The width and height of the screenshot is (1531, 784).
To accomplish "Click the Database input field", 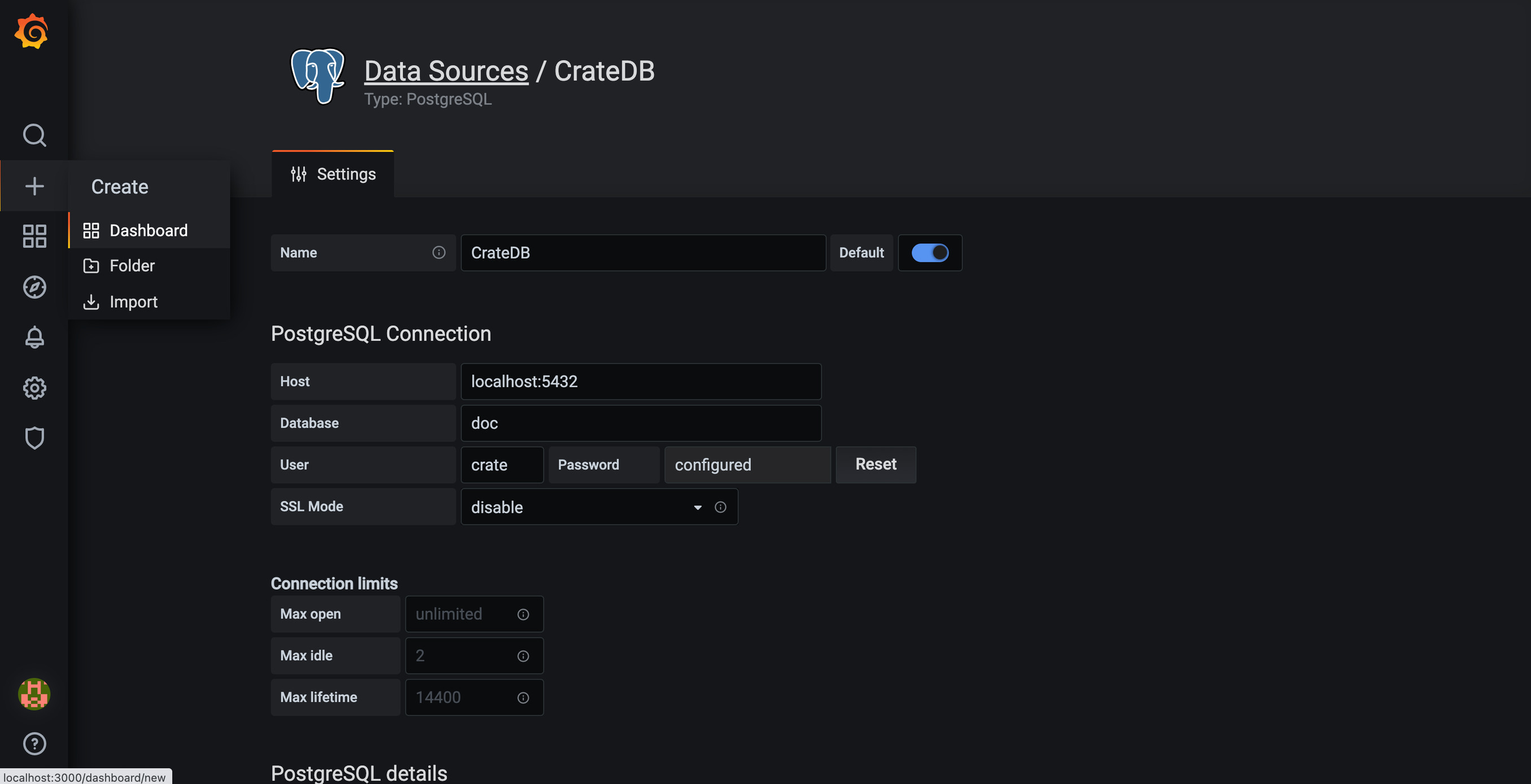I will (641, 423).
